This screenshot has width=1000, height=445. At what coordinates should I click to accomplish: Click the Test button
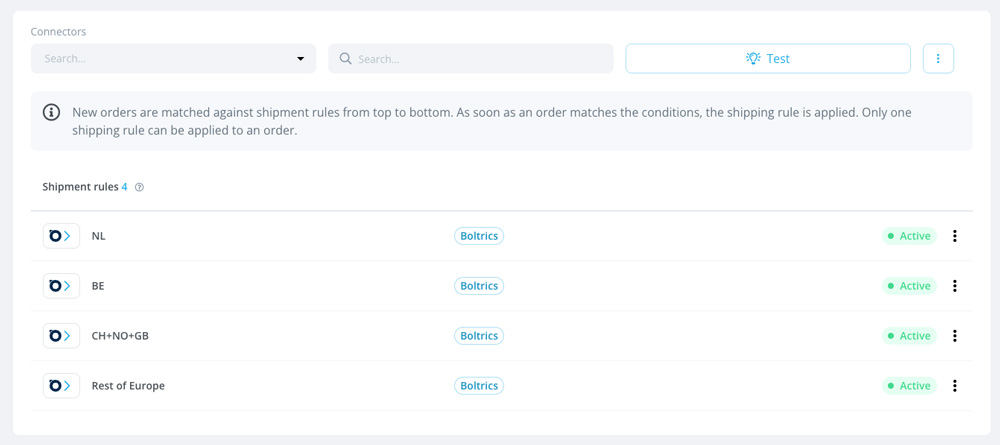click(x=768, y=59)
